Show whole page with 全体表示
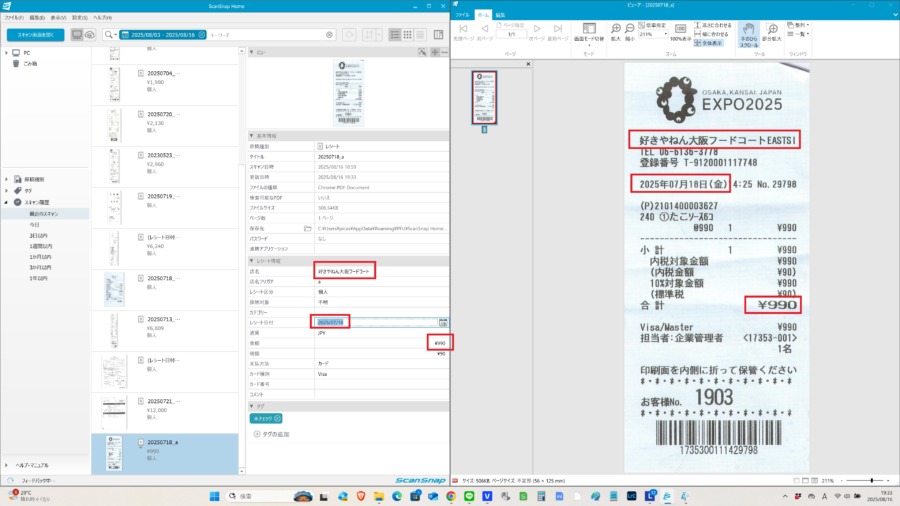The width and height of the screenshot is (900, 506). pyautogui.click(x=708, y=43)
